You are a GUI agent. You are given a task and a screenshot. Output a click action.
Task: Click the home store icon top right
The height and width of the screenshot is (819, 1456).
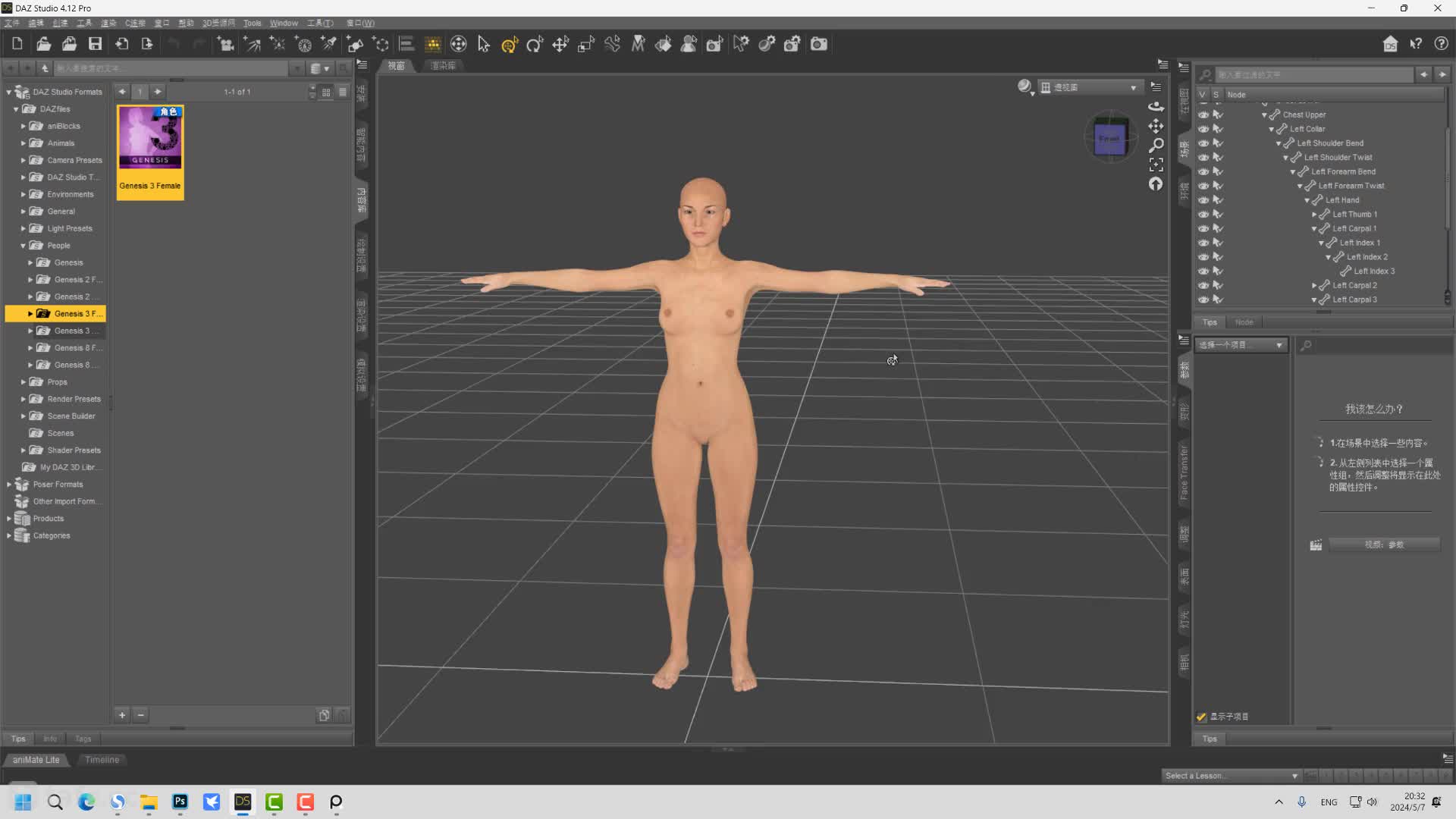pos(1390,44)
